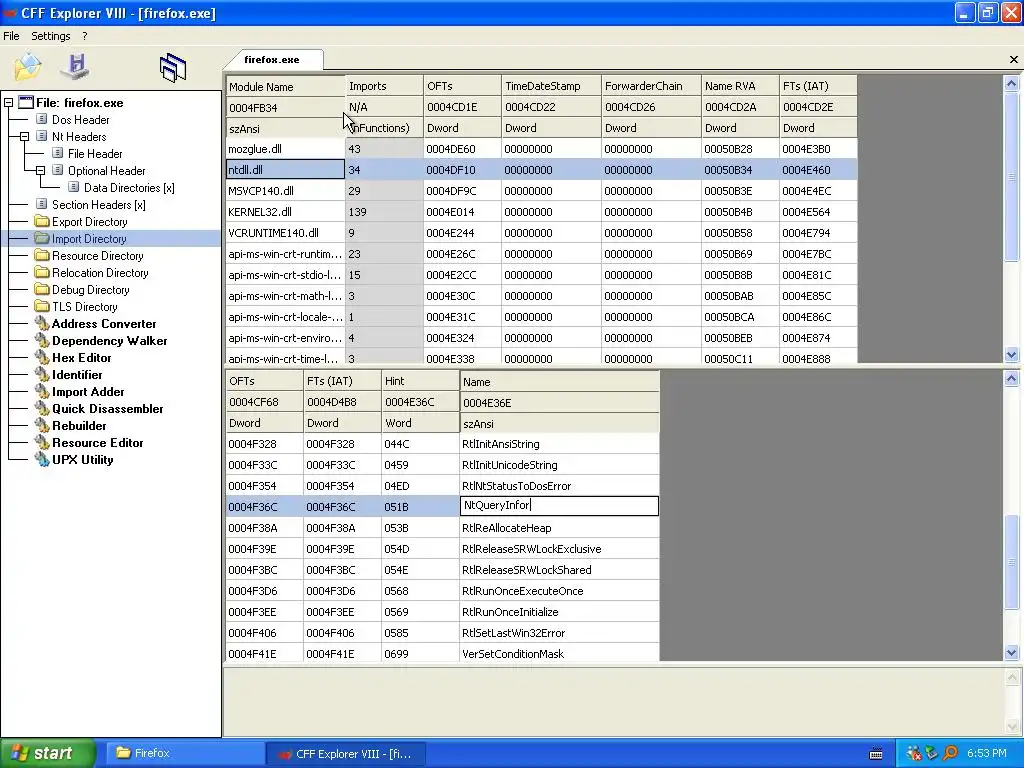
Task: Collapse the Optional Header tree node
Action: [x=40, y=170]
